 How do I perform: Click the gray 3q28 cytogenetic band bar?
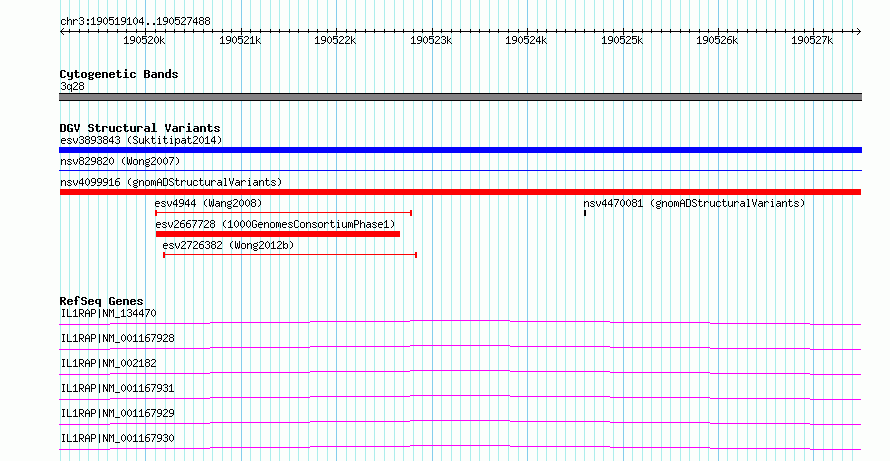click(x=460, y=97)
